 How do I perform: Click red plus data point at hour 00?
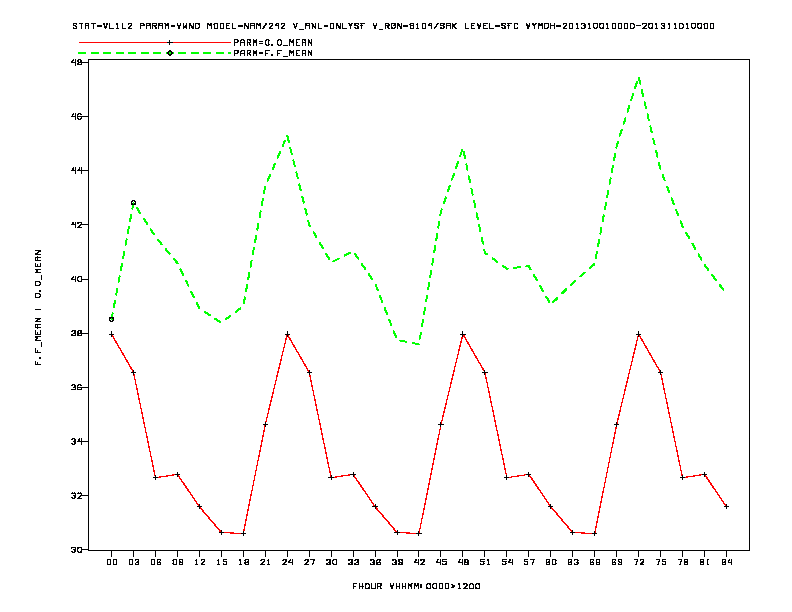112,334
